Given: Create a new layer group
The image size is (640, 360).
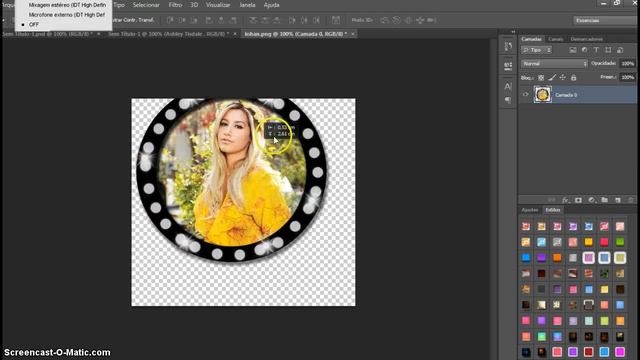Looking at the screenshot, I should [x=604, y=200].
